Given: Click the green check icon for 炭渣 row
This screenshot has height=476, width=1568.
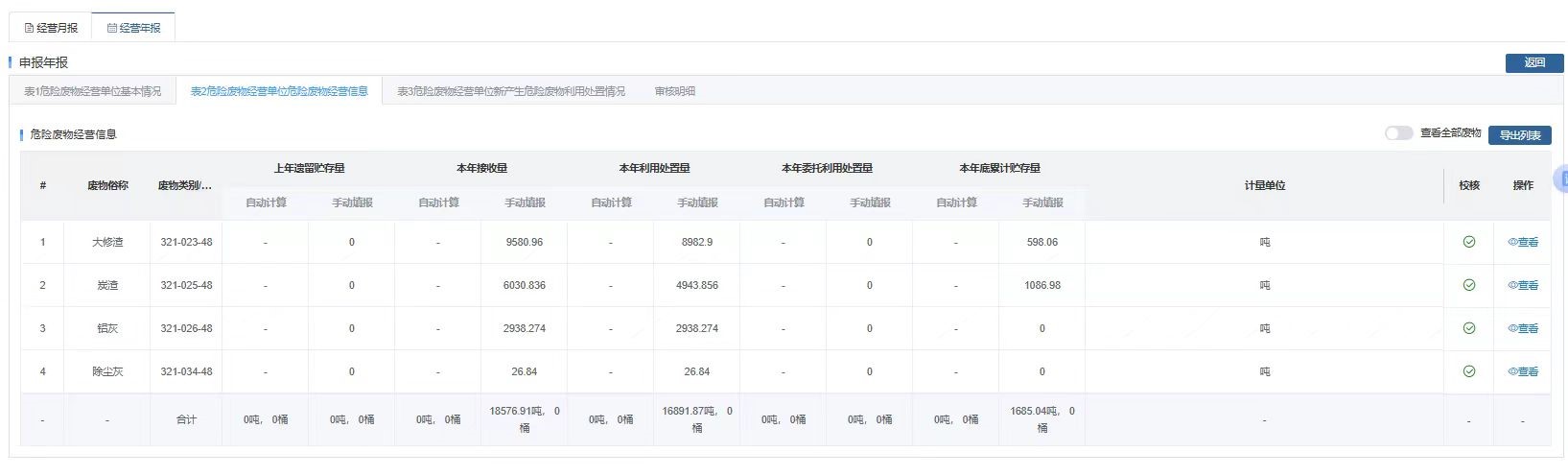Looking at the screenshot, I should point(1468,285).
